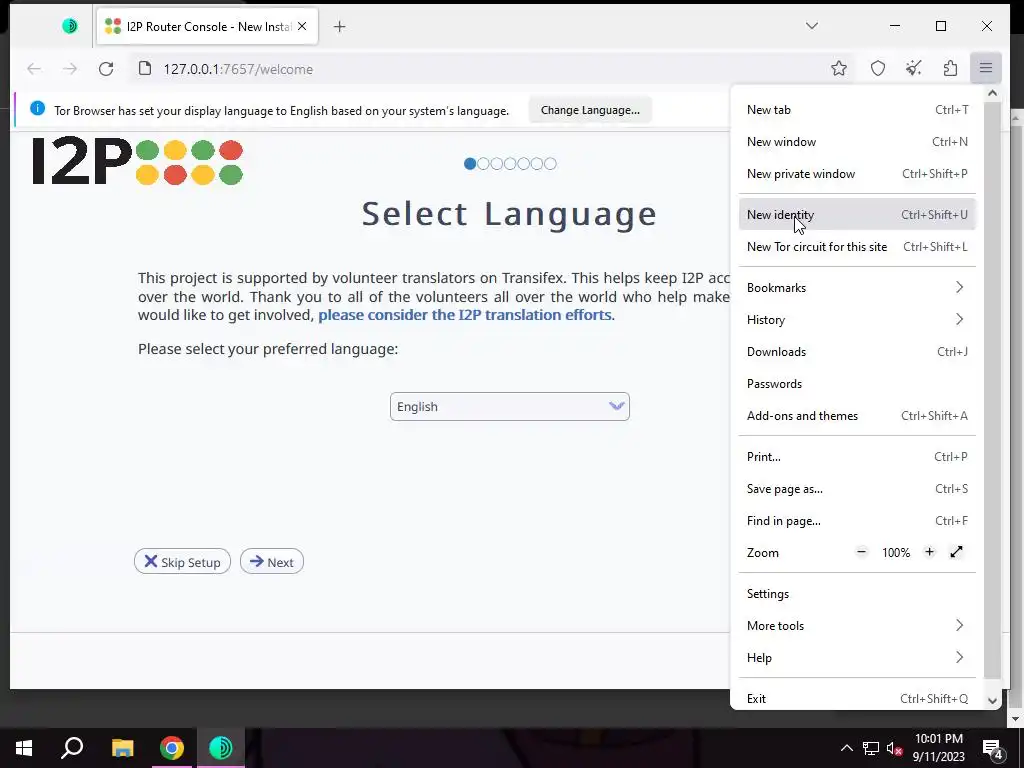This screenshot has height=768, width=1024.
Task: Select New private window menu item
Action: pos(857,174)
